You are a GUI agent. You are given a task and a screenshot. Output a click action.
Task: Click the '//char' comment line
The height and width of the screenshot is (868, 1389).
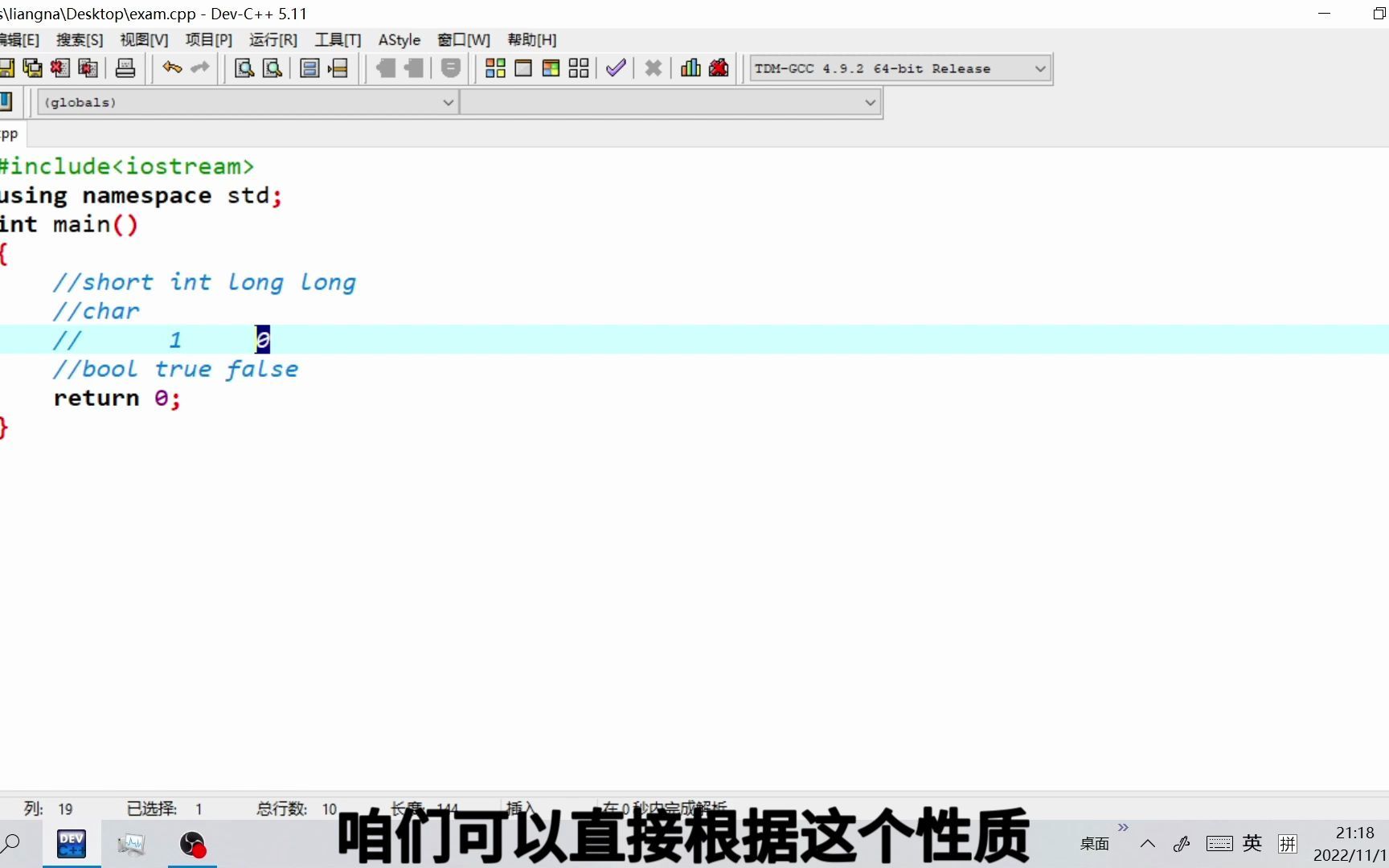tap(96, 311)
